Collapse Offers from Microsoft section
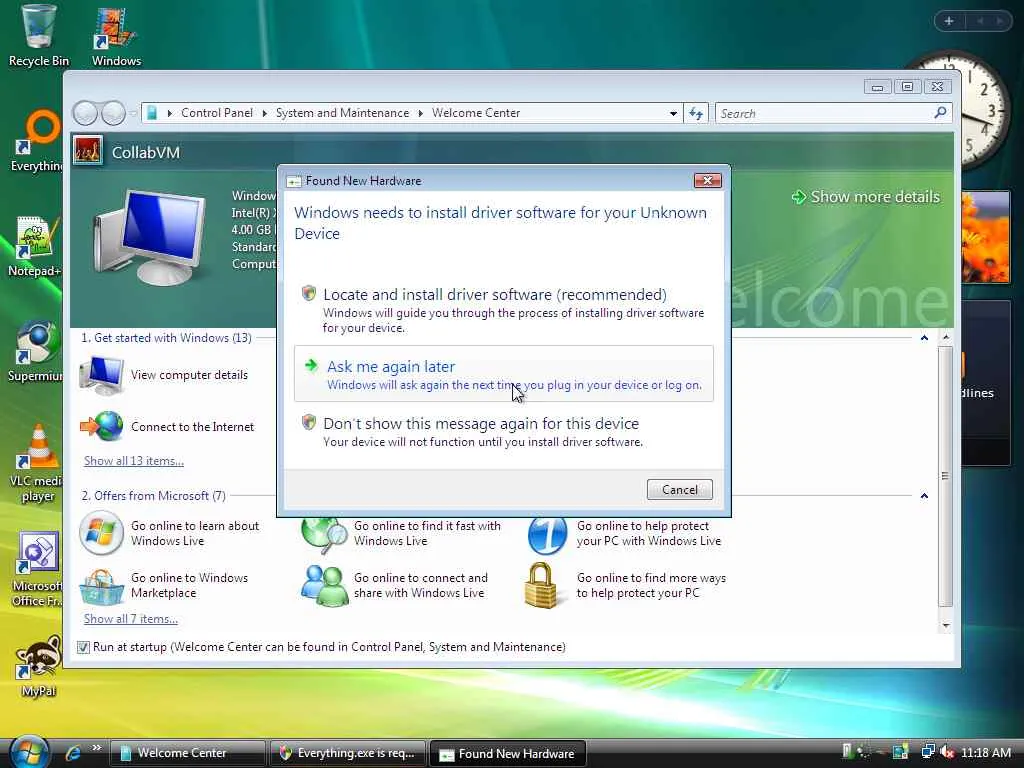Screen dimensions: 1024x768 click(924, 496)
